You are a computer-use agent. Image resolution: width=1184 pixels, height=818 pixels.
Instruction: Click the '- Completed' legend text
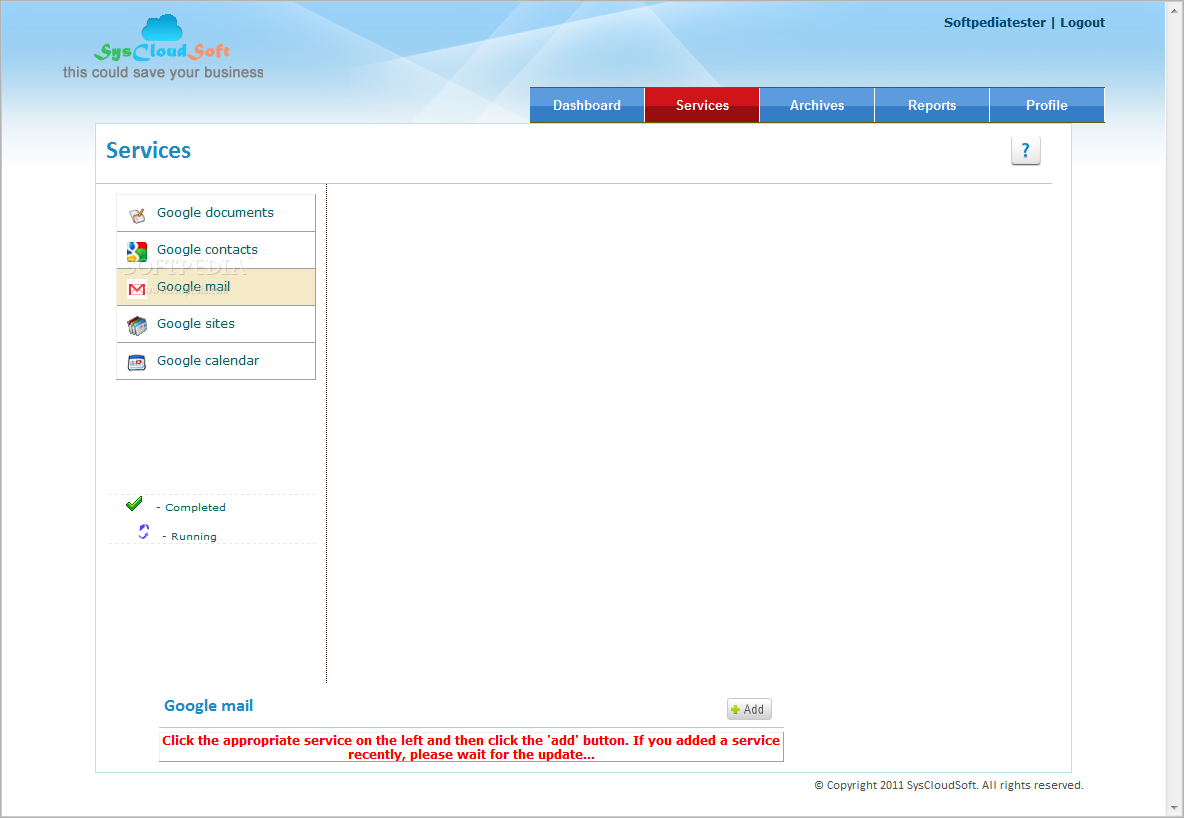(x=190, y=508)
